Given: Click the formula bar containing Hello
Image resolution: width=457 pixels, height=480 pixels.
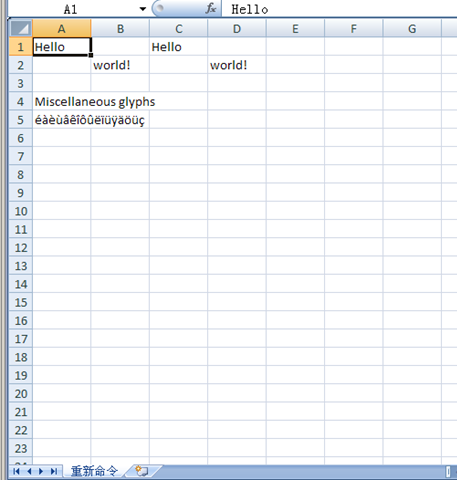Looking at the screenshot, I should pos(339,9).
